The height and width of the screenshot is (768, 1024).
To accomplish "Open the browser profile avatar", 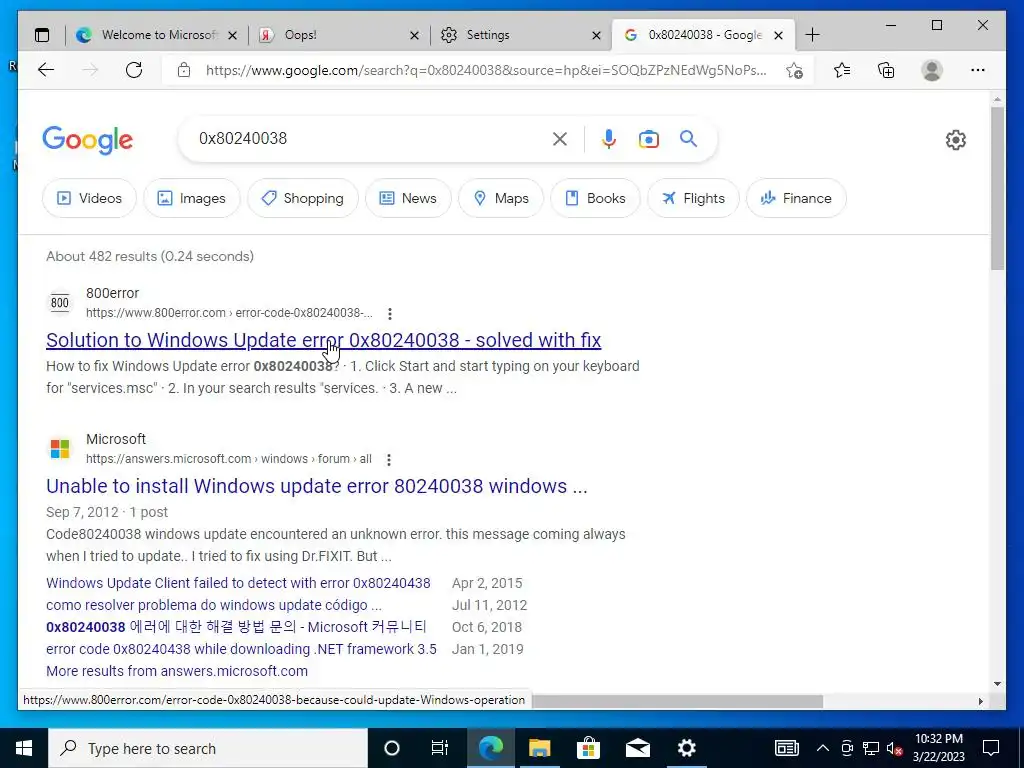I will tap(931, 70).
